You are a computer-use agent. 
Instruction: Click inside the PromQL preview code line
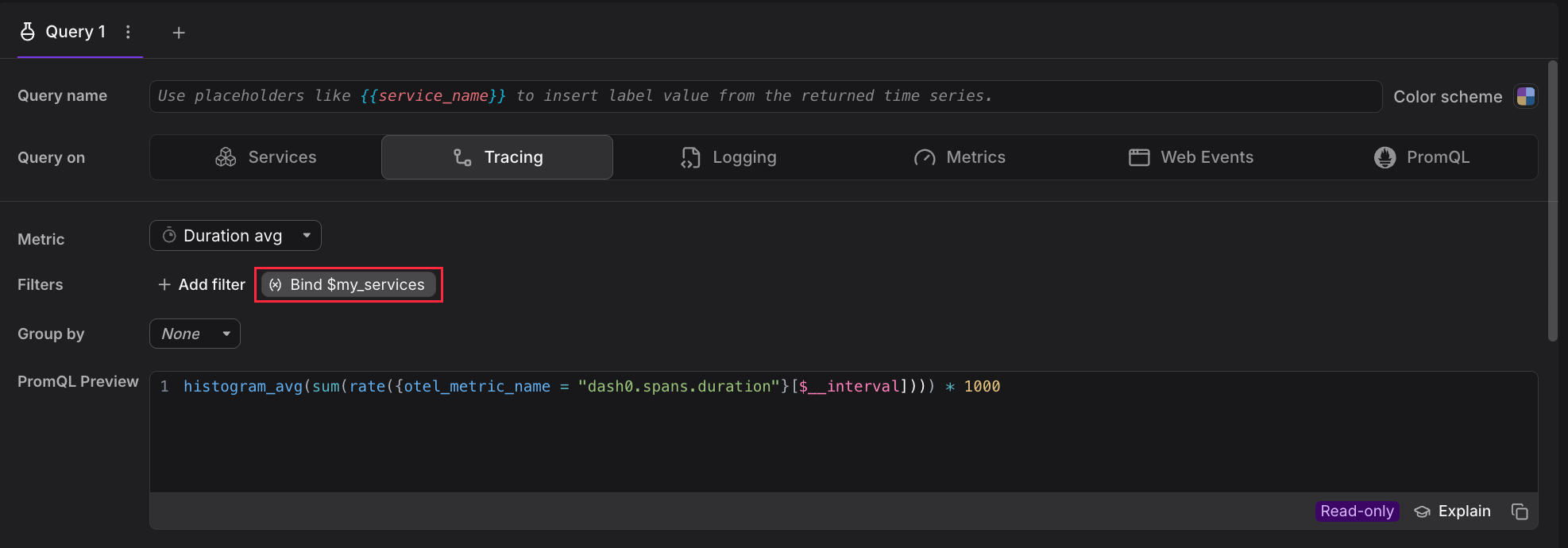592,387
